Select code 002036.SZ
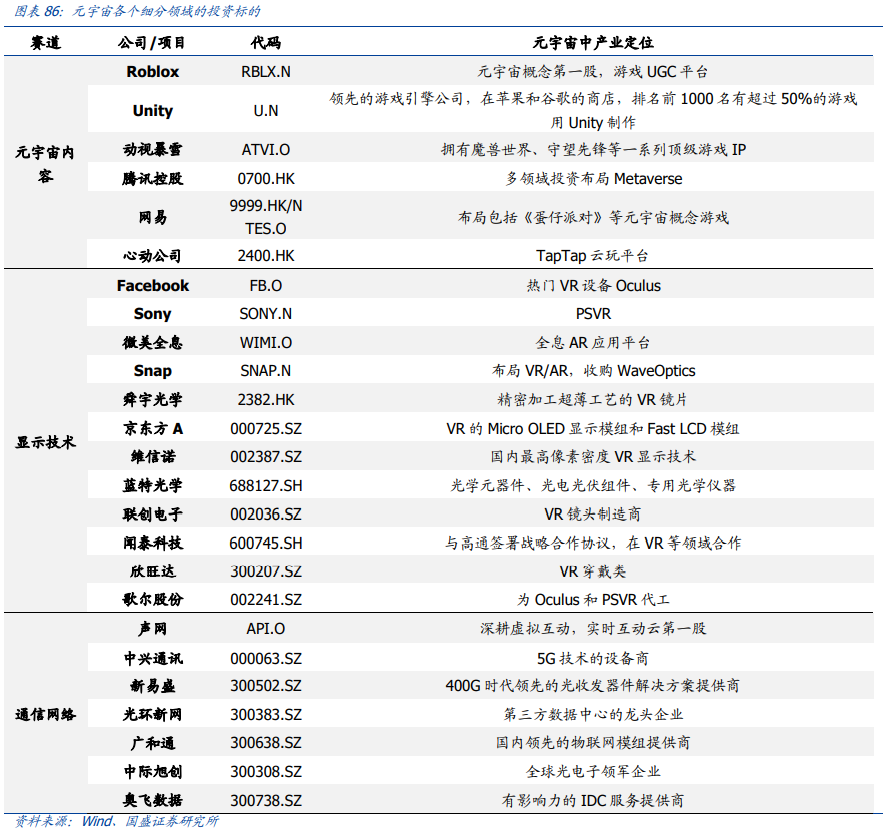The image size is (887, 833). [x=266, y=515]
